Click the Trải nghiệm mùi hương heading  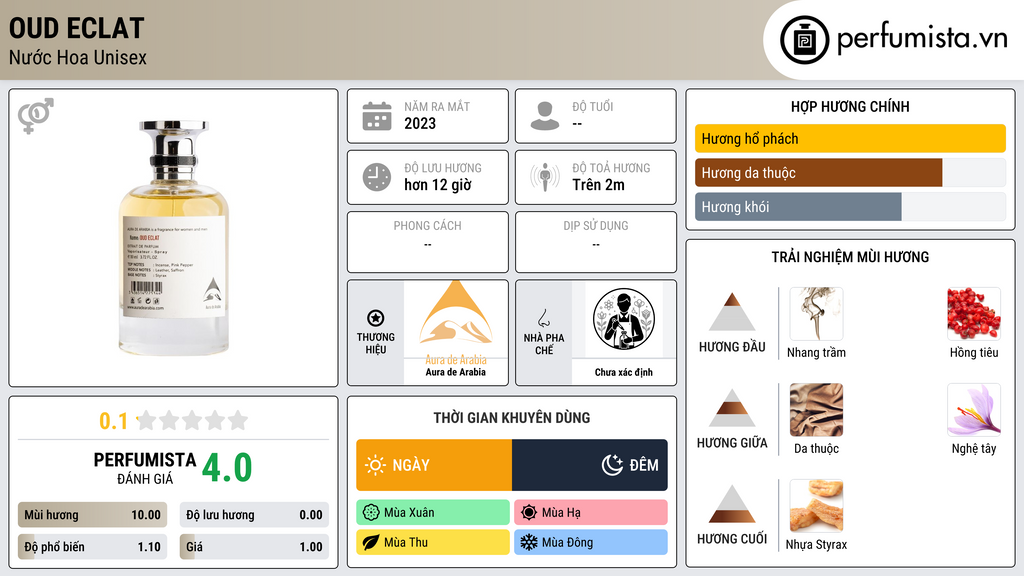click(x=850, y=257)
